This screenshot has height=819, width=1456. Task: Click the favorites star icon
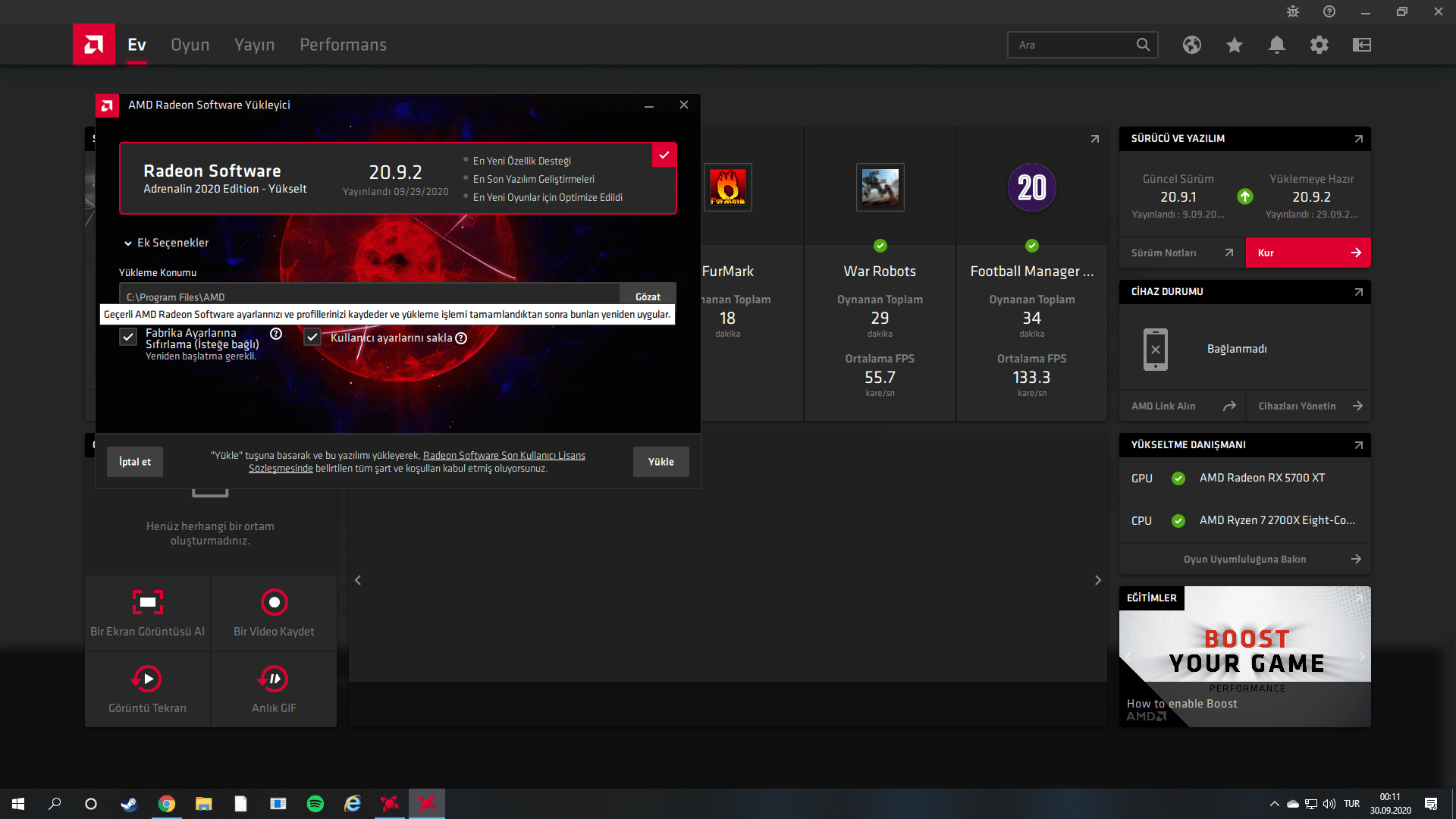1234,45
